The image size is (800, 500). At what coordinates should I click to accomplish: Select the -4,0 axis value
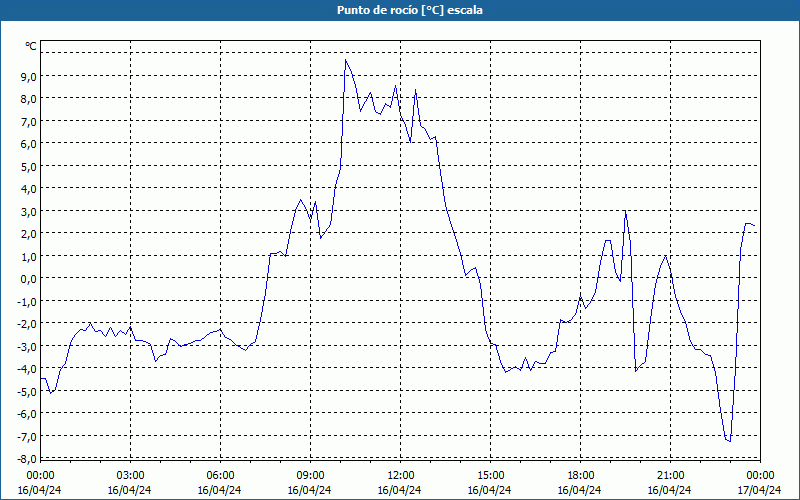27,368
